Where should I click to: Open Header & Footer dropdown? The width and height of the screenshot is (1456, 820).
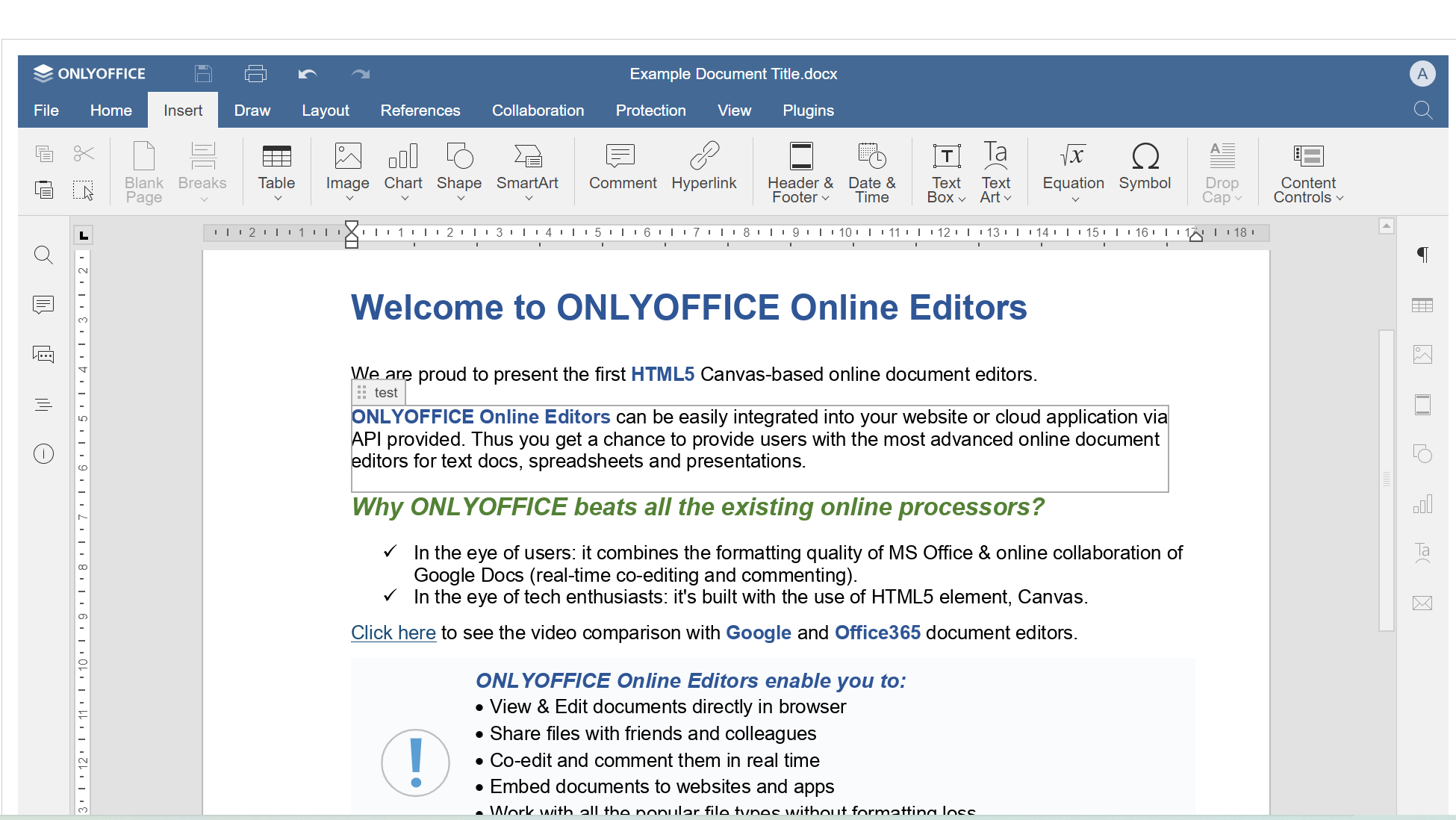(x=800, y=173)
